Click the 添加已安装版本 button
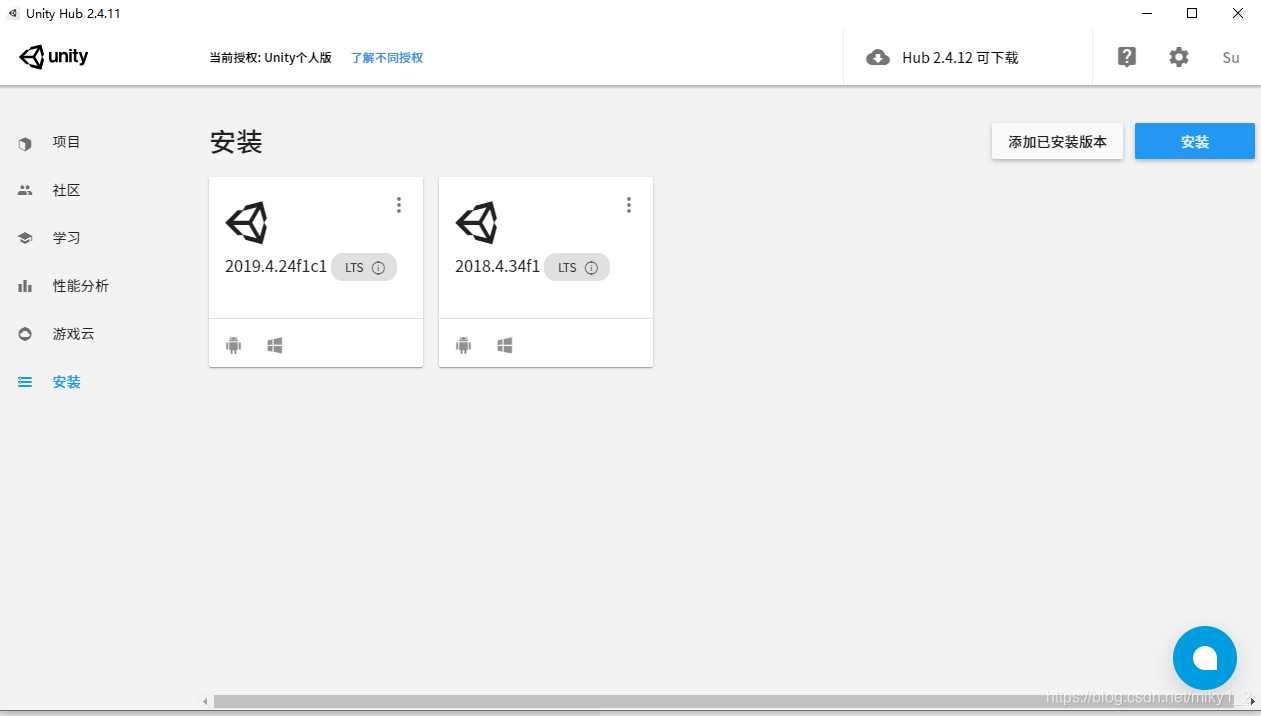1261x716 pixels. 1058,141
